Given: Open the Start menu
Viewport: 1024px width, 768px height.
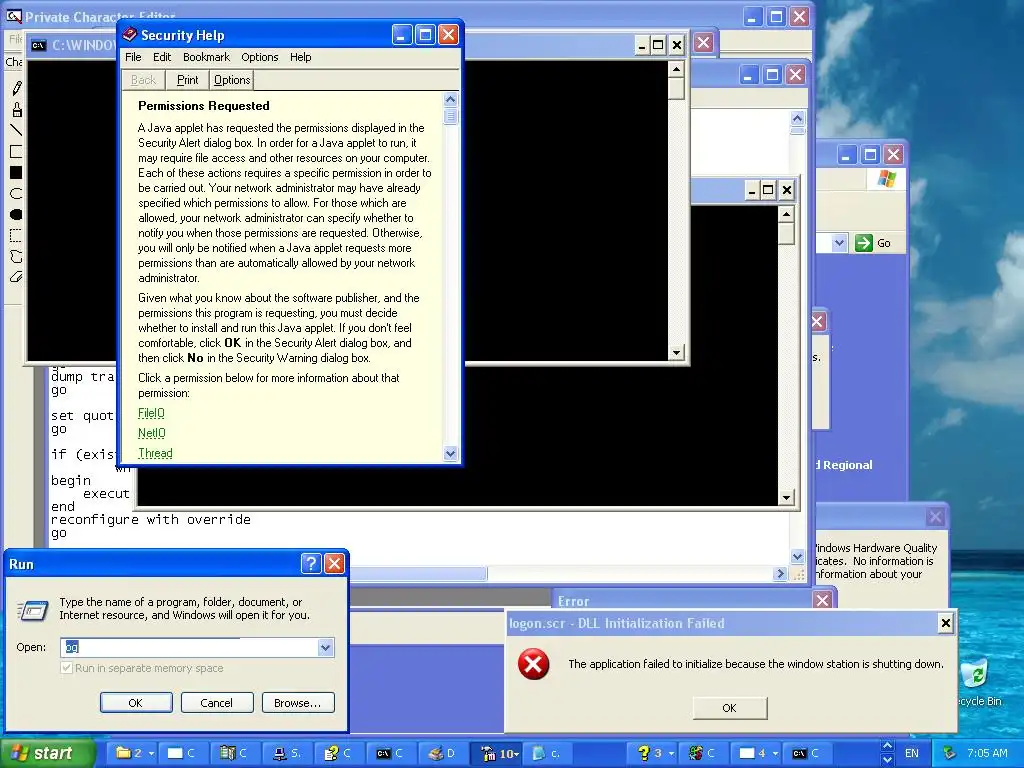Looking at the screenshot, I should click(x=47, y=753).
